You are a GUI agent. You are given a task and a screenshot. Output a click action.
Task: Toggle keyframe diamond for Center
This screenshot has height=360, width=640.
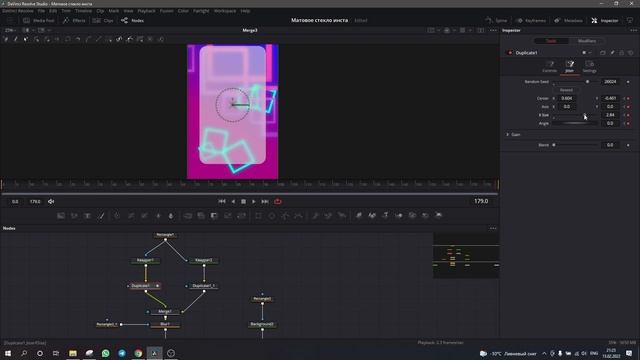(x=628, y=98)
